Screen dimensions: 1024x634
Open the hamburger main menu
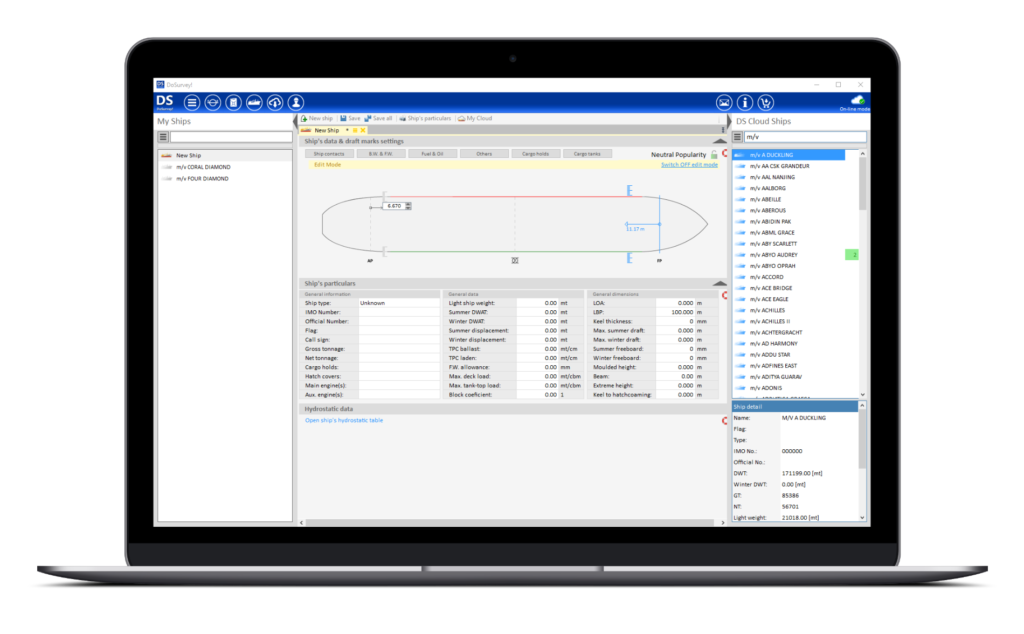pos(192,102)
